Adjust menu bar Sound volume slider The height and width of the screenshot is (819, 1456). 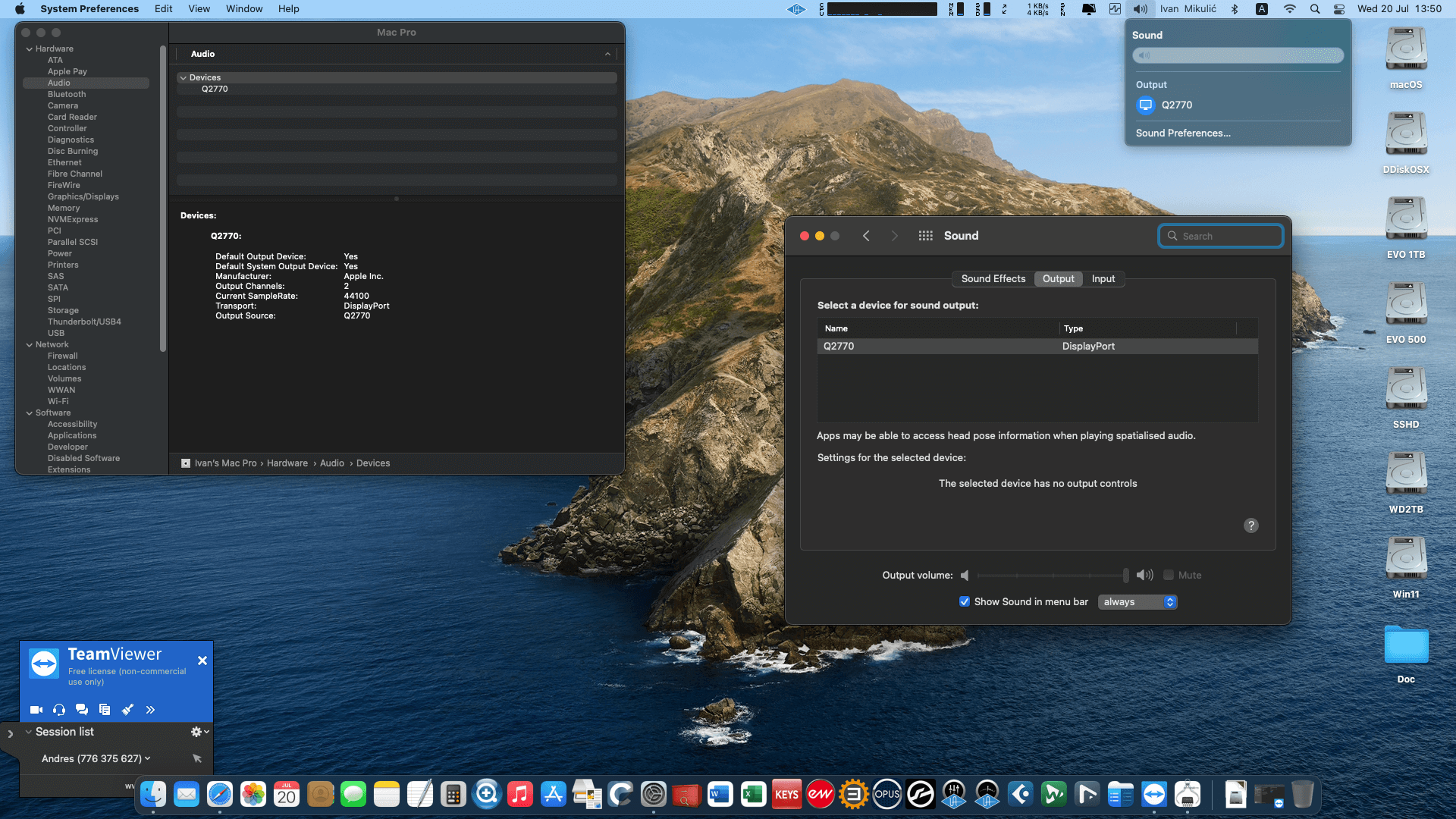[x=1238, y=55]
